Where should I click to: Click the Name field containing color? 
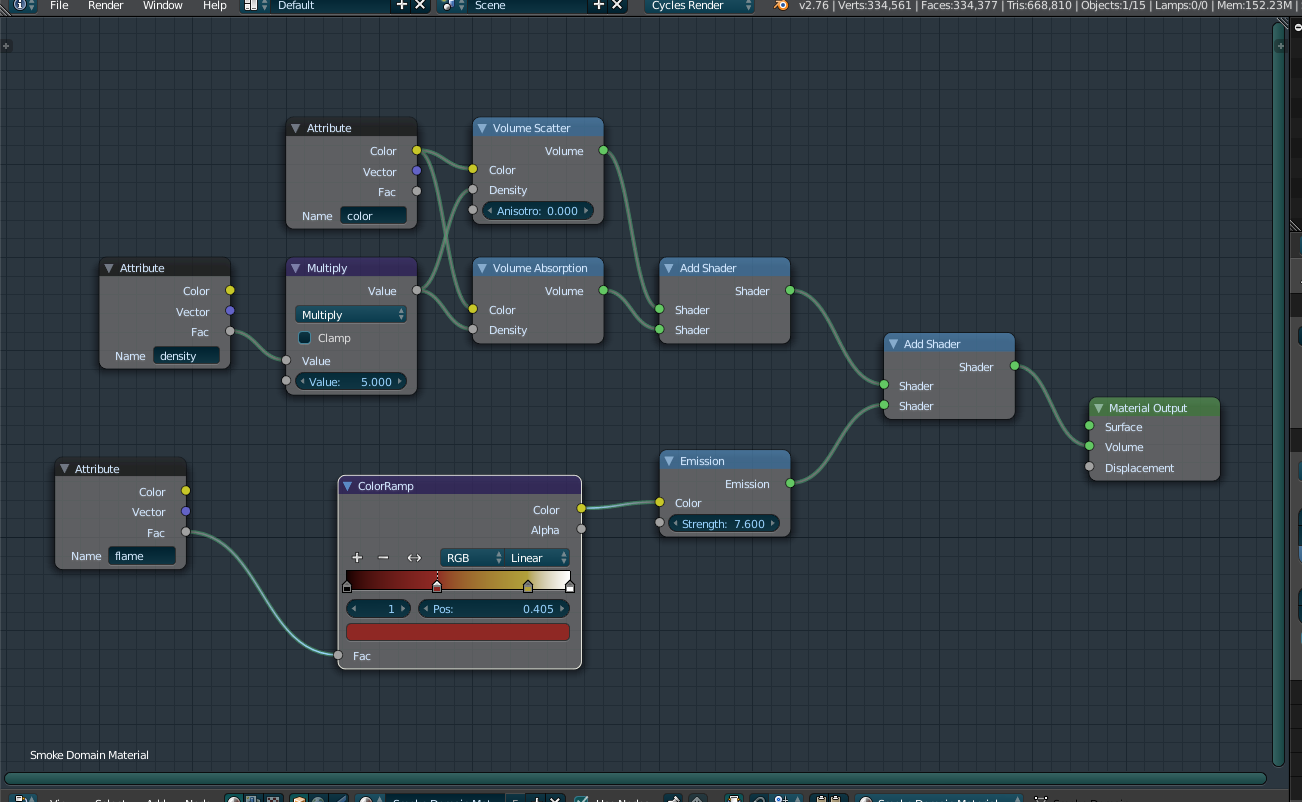click(x=374, y=215)
